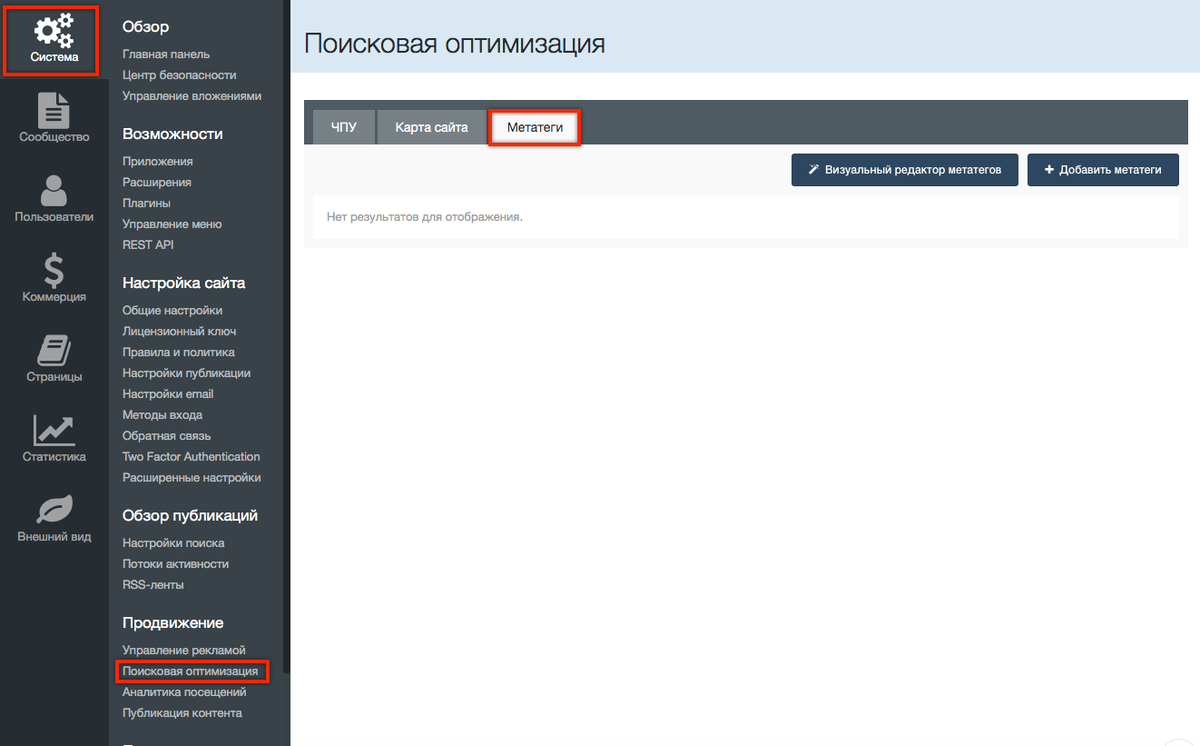Click the Обзор публикаций section heading
This screenshot has width=1200, height=746.
pos(190,516)
